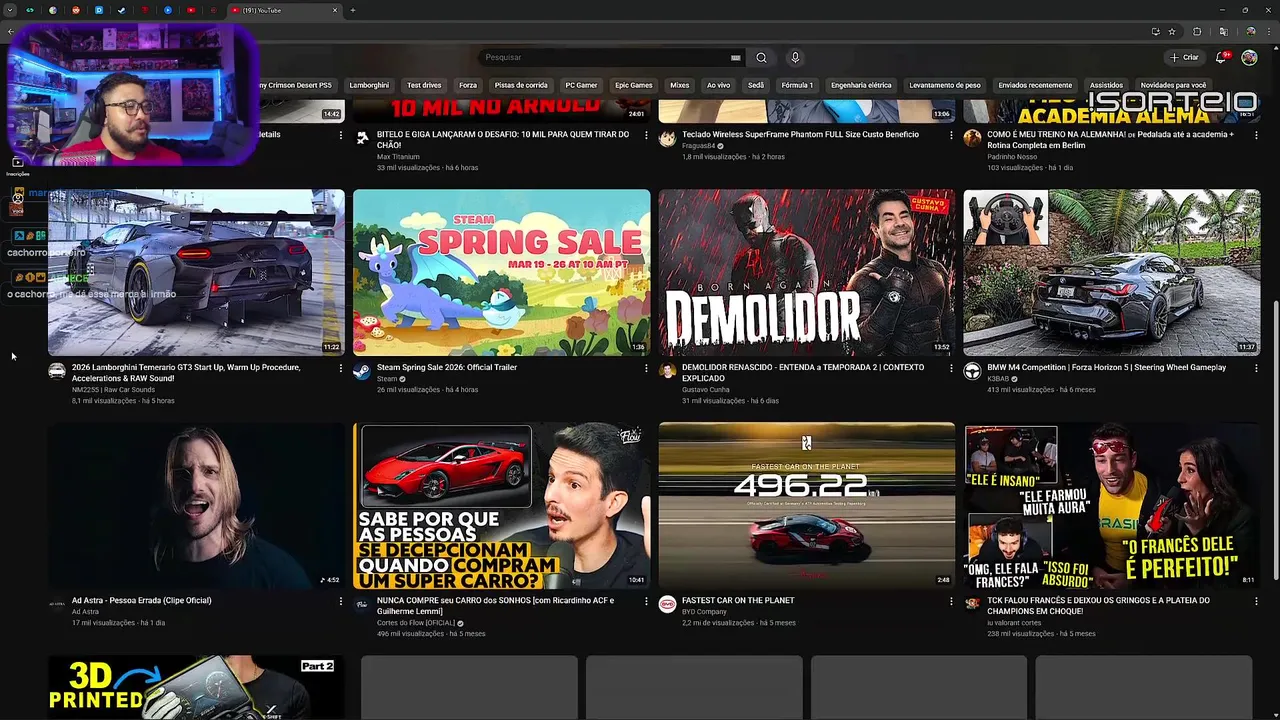Select the Fórmula 1 filter chip
This screenshot has width=1280, height=720.
click(797, 85)
